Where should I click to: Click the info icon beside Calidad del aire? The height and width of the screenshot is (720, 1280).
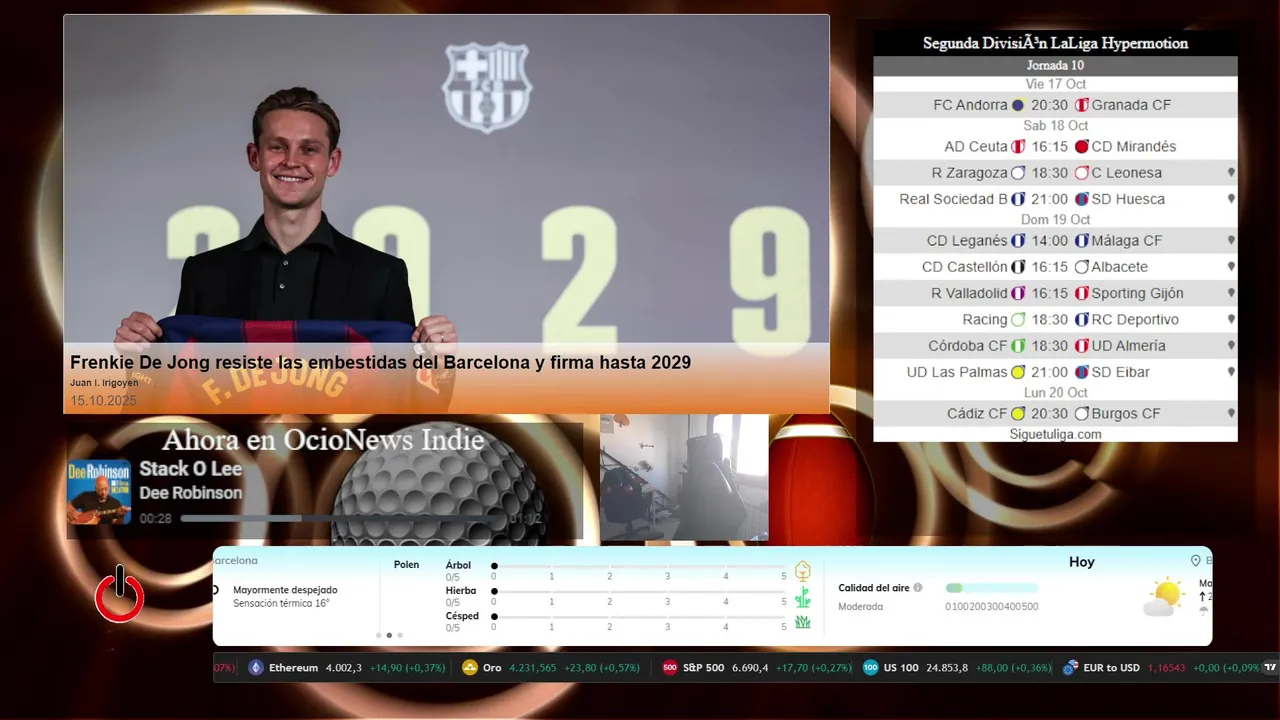(918, 588)
